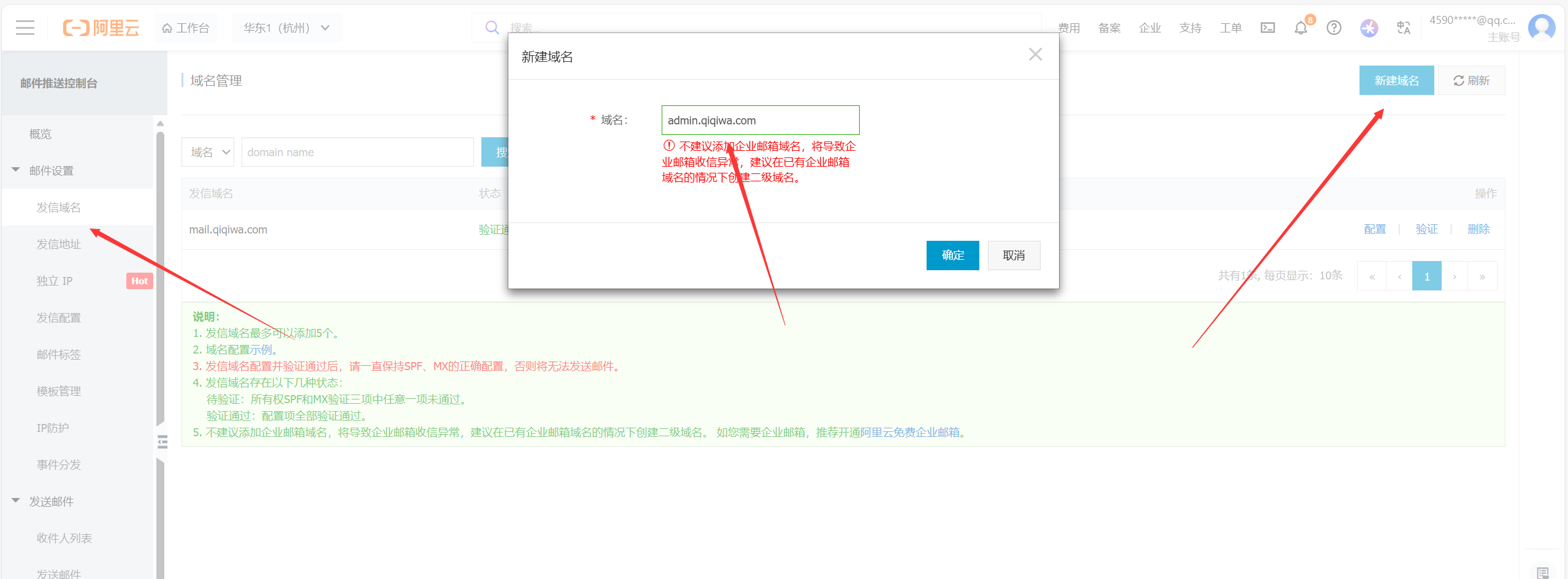Switch language via 中/A icon

(x=1403, y=28)
